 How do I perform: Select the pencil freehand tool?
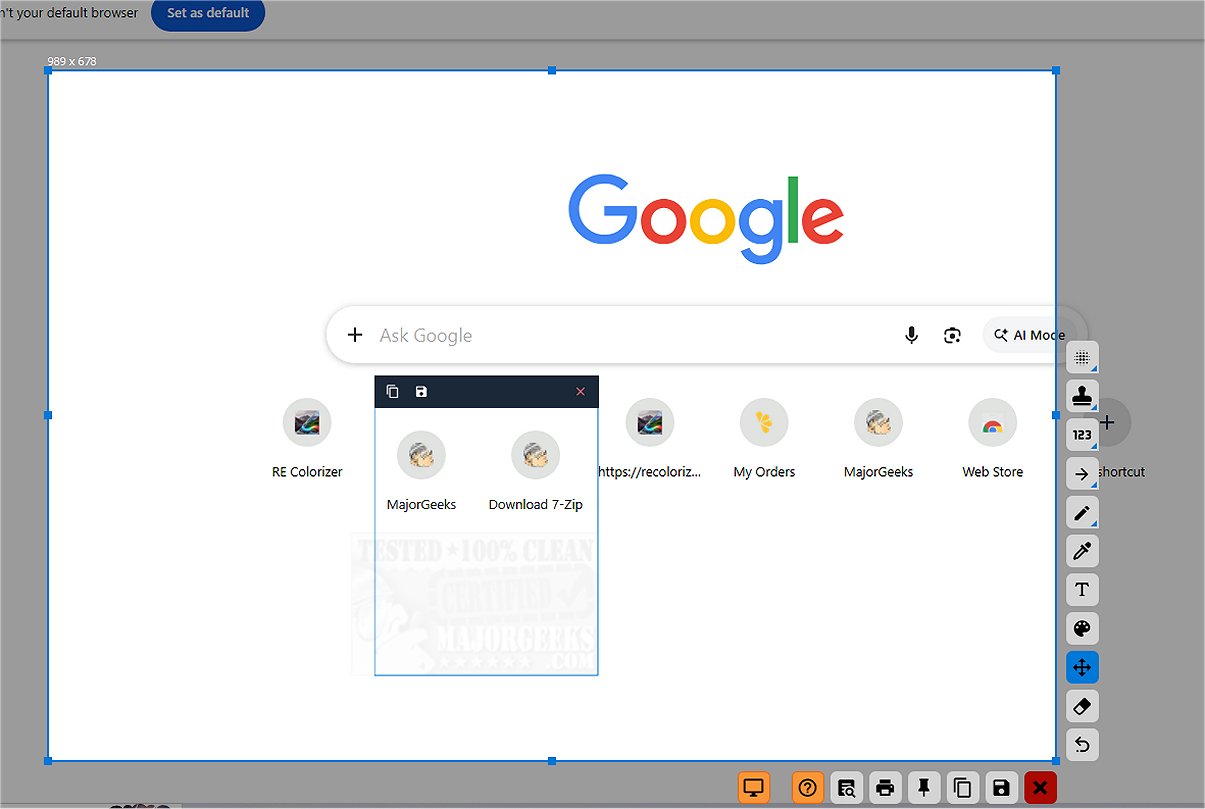coord(1082,513)
